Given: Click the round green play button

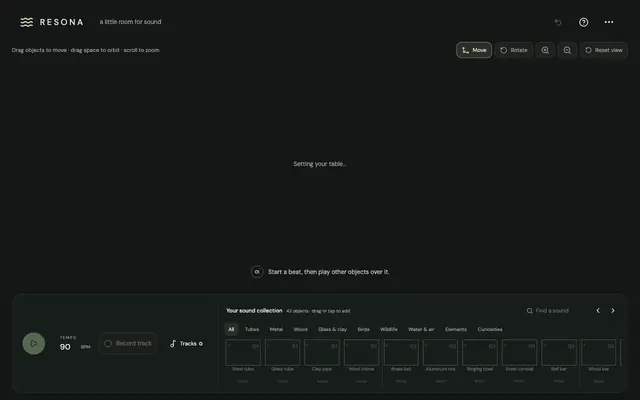Looking at the screenshot, I should point(34,344).
